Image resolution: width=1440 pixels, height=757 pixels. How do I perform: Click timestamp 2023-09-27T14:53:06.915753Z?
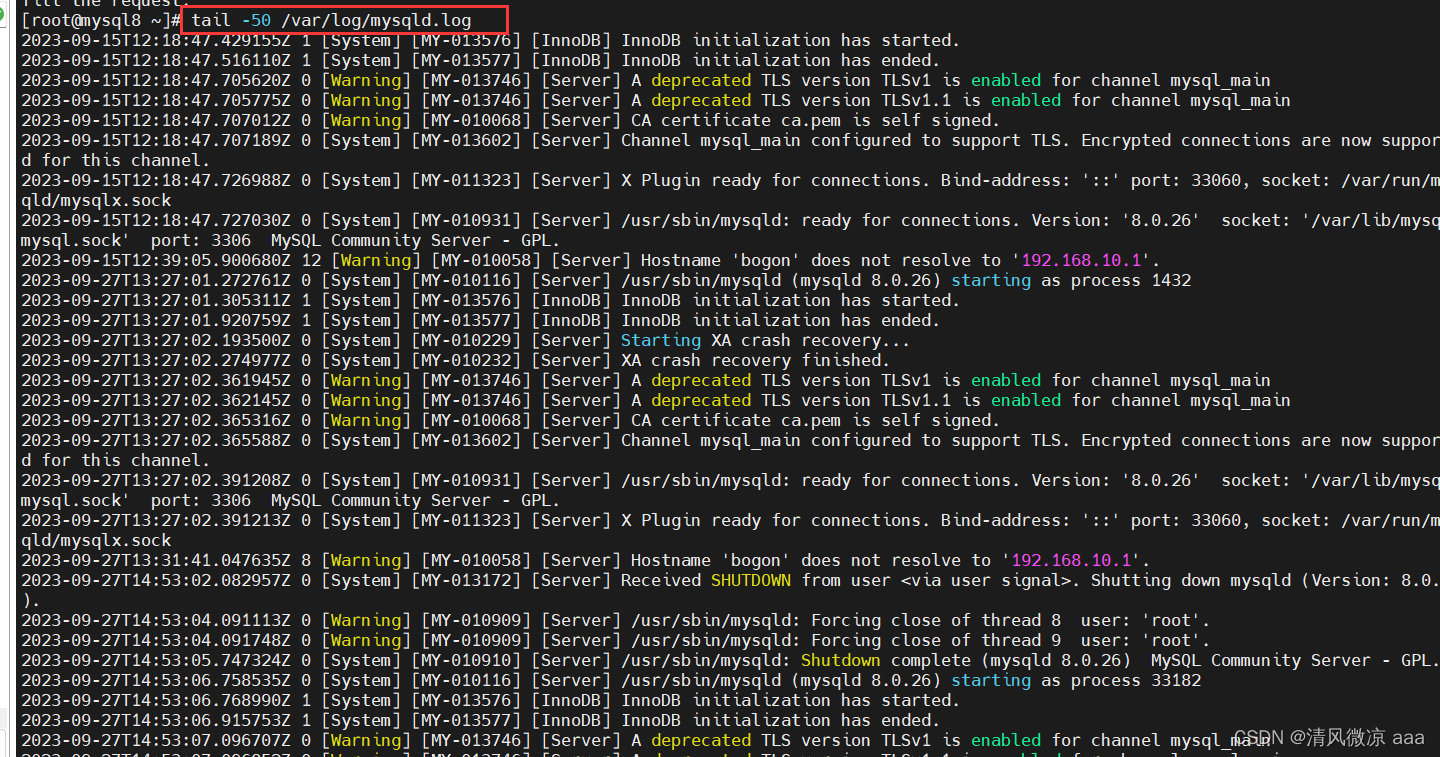156,720
